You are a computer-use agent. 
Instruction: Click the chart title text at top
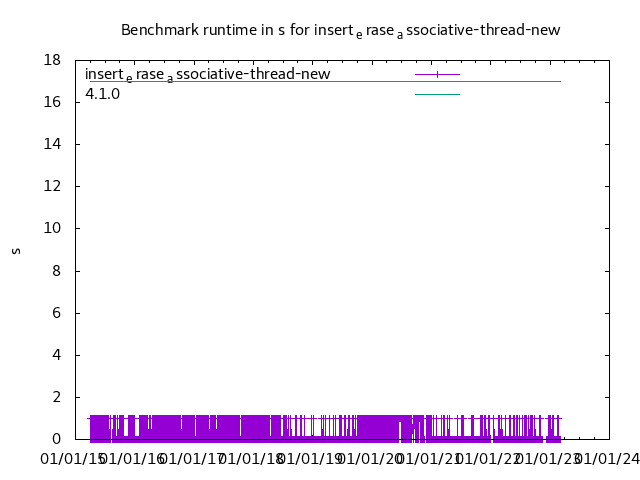point(340,30)
